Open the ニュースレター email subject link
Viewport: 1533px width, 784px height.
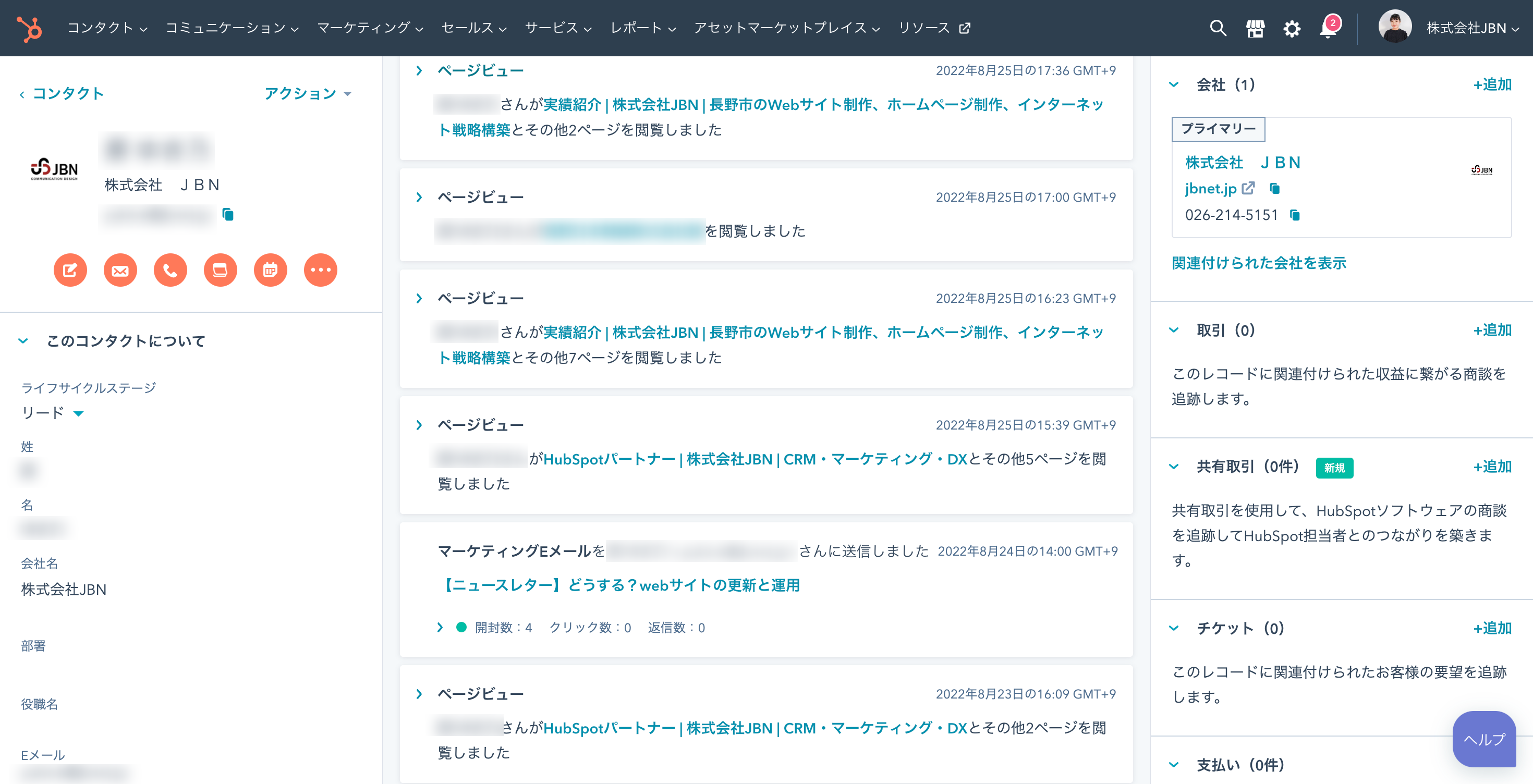click(x=619, y=585)
